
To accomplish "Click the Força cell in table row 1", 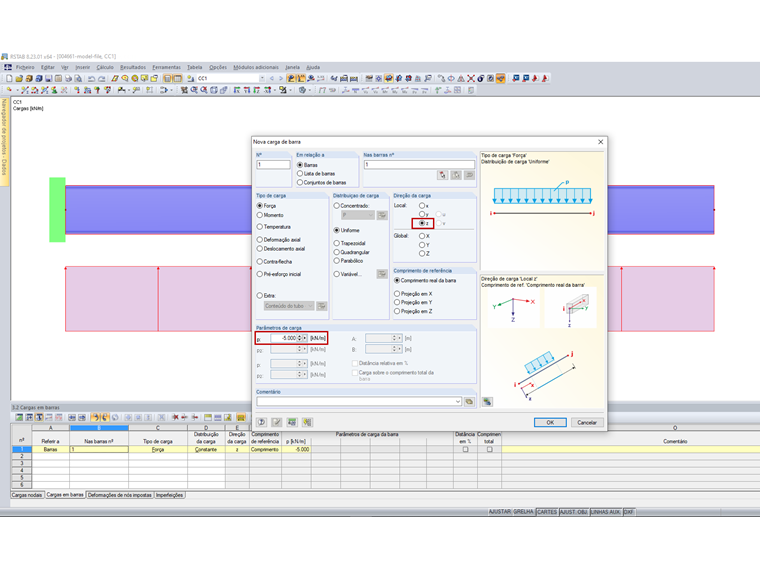I will [x=158, y=449].
